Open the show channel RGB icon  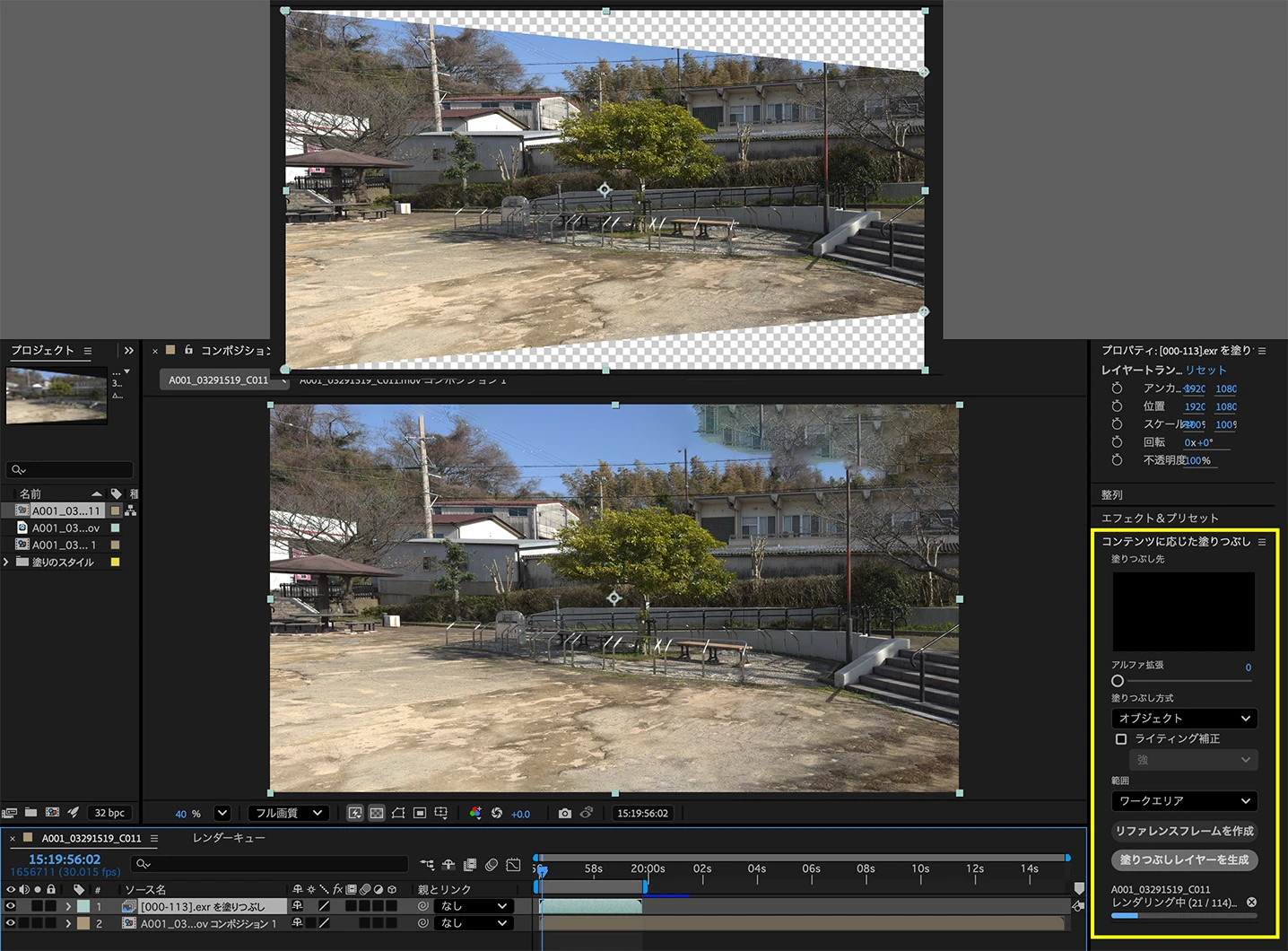(475, 813)
